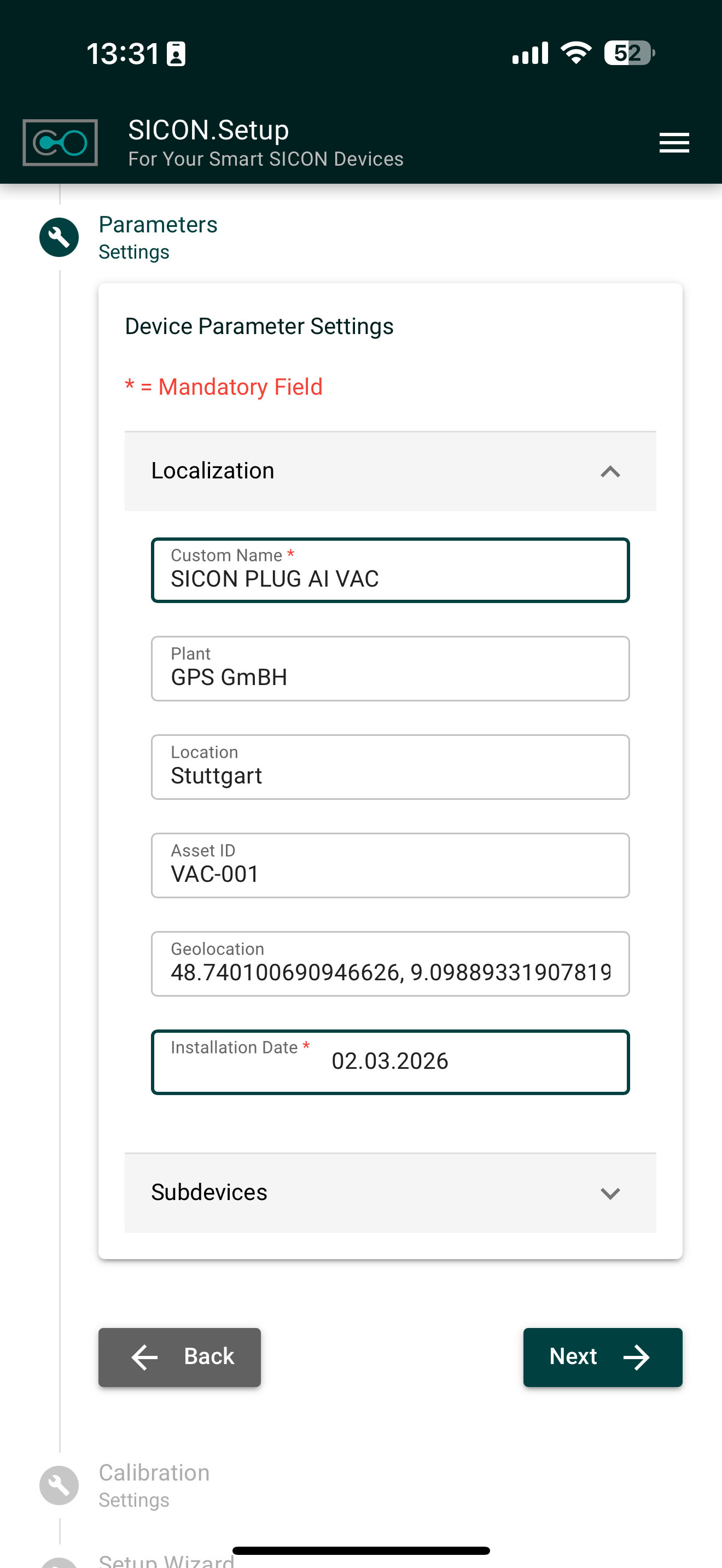Viewport: 722px width, 1568px height.
Task: Go to Parameters Settings step
Action: pyautogui.click(x=158, y=237)
